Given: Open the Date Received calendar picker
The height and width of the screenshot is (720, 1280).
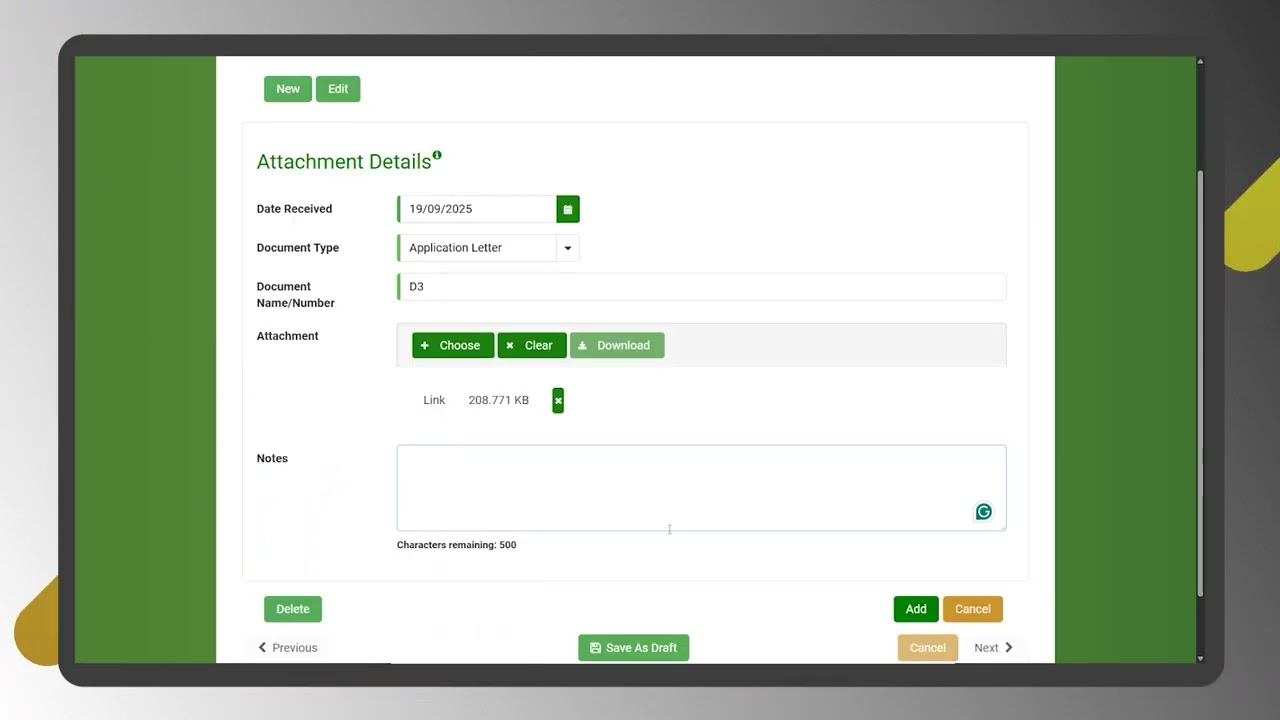Looking at the screenshot, I should pos(568,209).
